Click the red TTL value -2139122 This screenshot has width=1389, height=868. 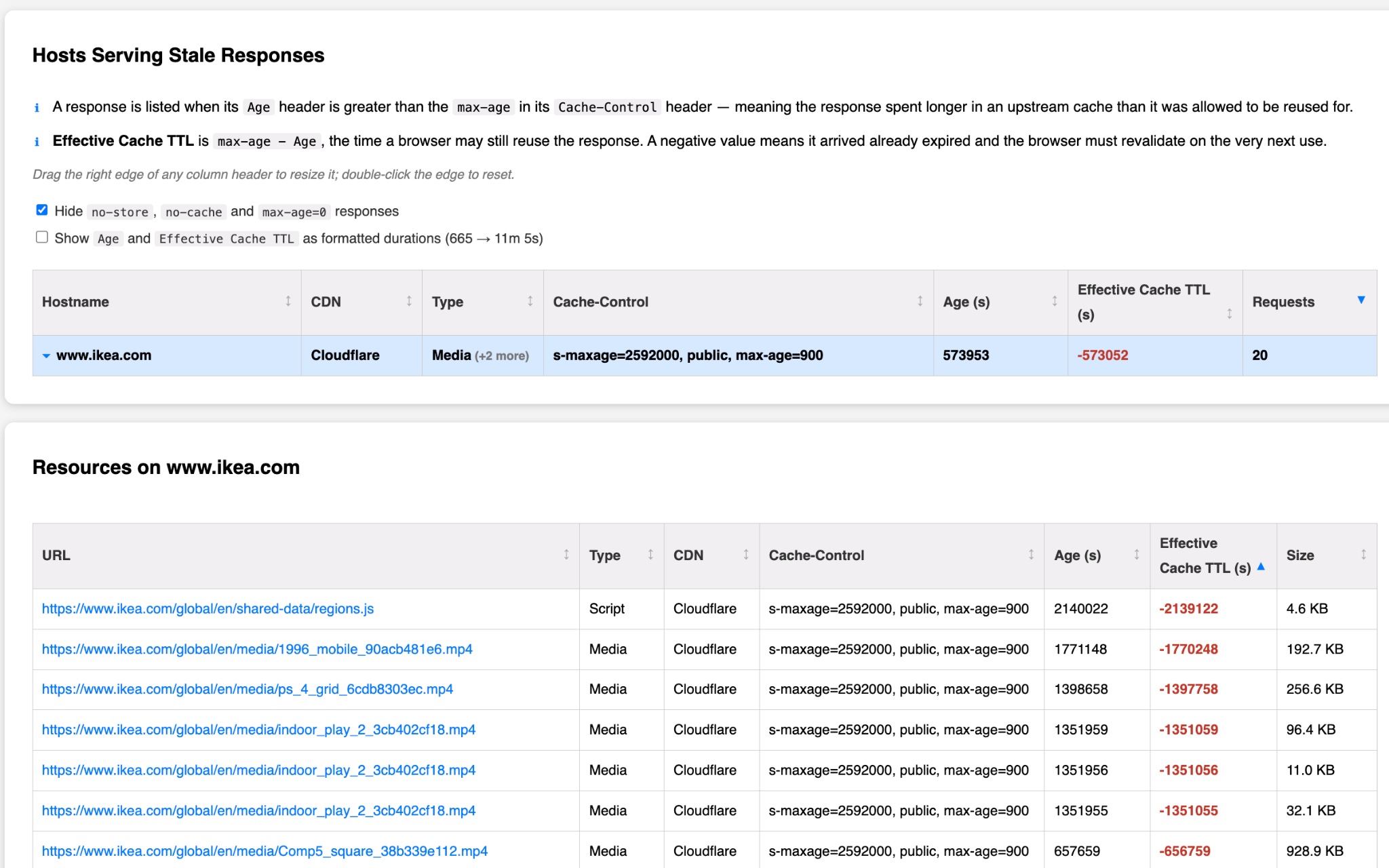click(x=1188, y=609)
